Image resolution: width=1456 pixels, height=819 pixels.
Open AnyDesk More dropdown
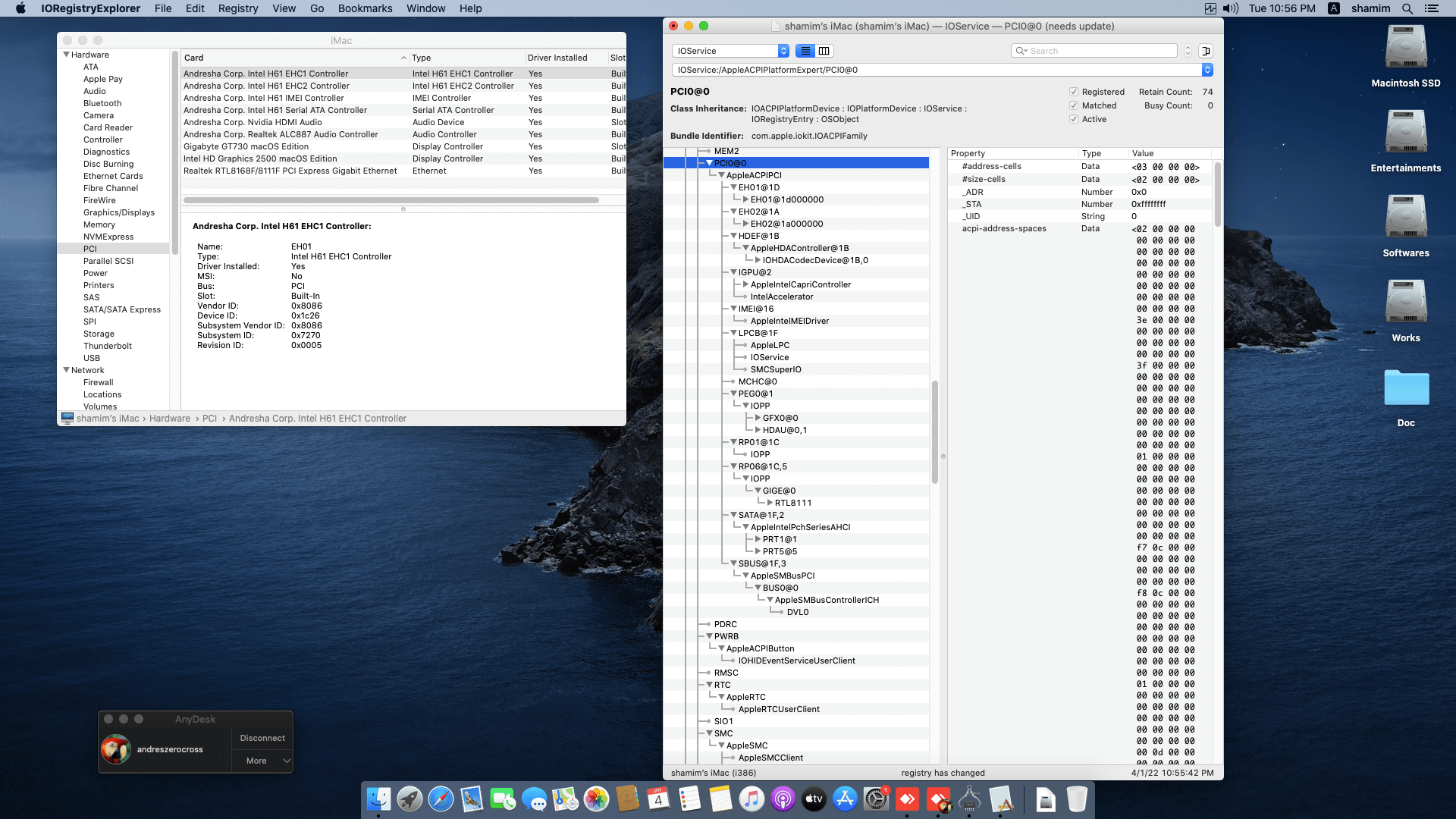point(262,761)
